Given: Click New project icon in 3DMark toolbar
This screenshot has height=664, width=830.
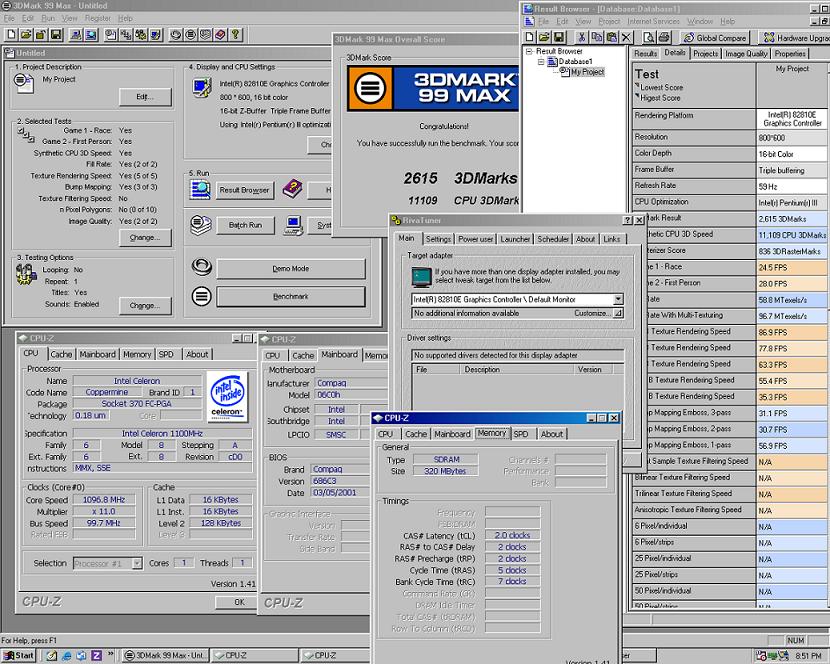Looking at the screenshot, I should [11, 35].
